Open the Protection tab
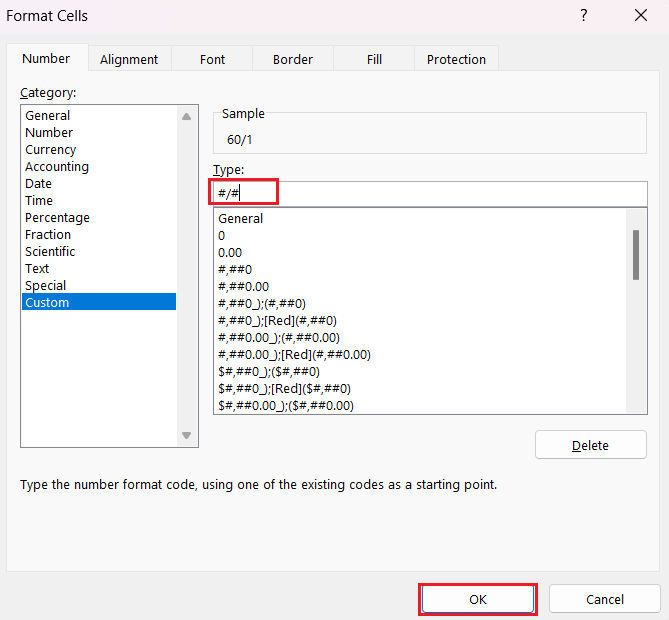 click(x=456, y=59)
